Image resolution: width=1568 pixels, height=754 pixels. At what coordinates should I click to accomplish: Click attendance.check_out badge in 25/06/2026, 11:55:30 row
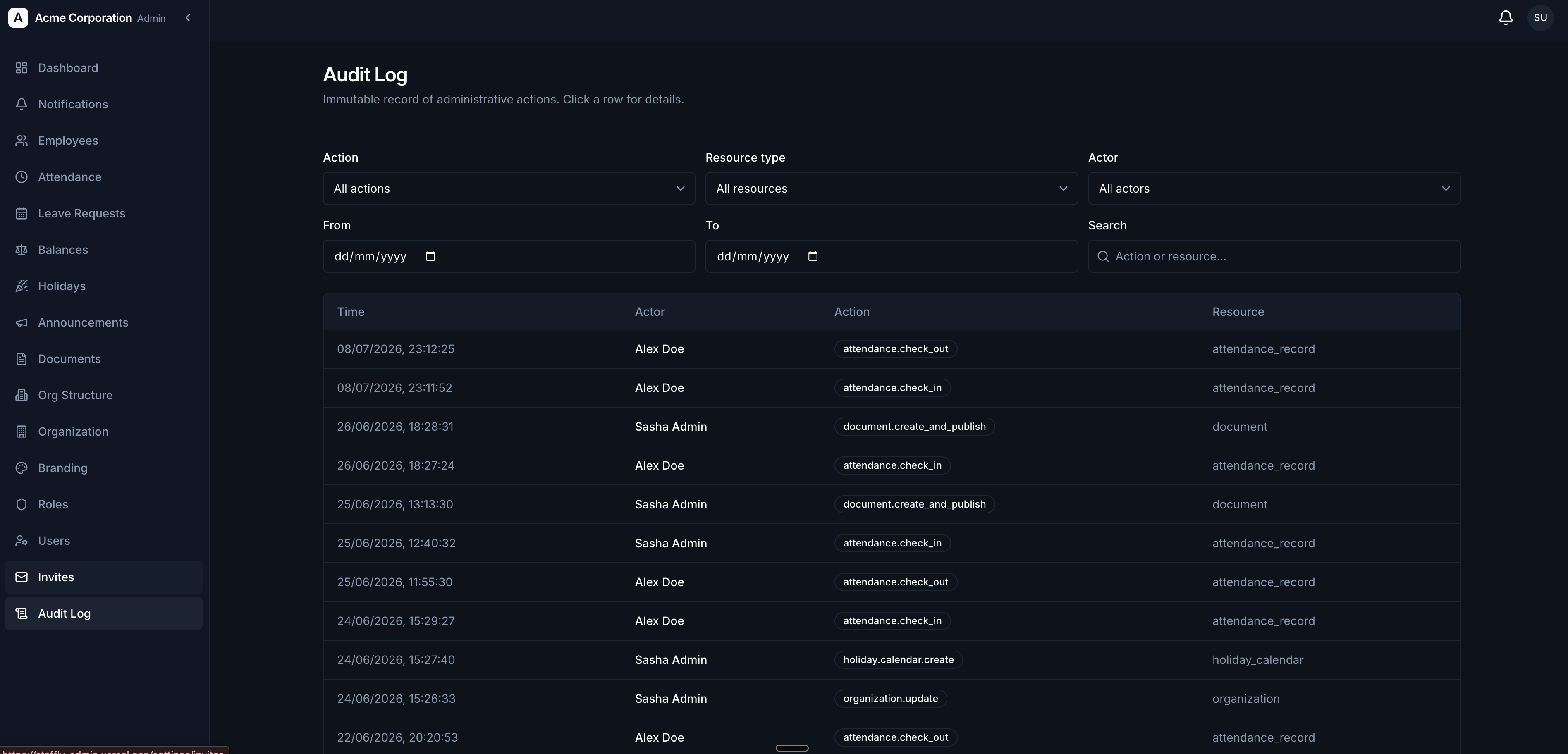895,582
